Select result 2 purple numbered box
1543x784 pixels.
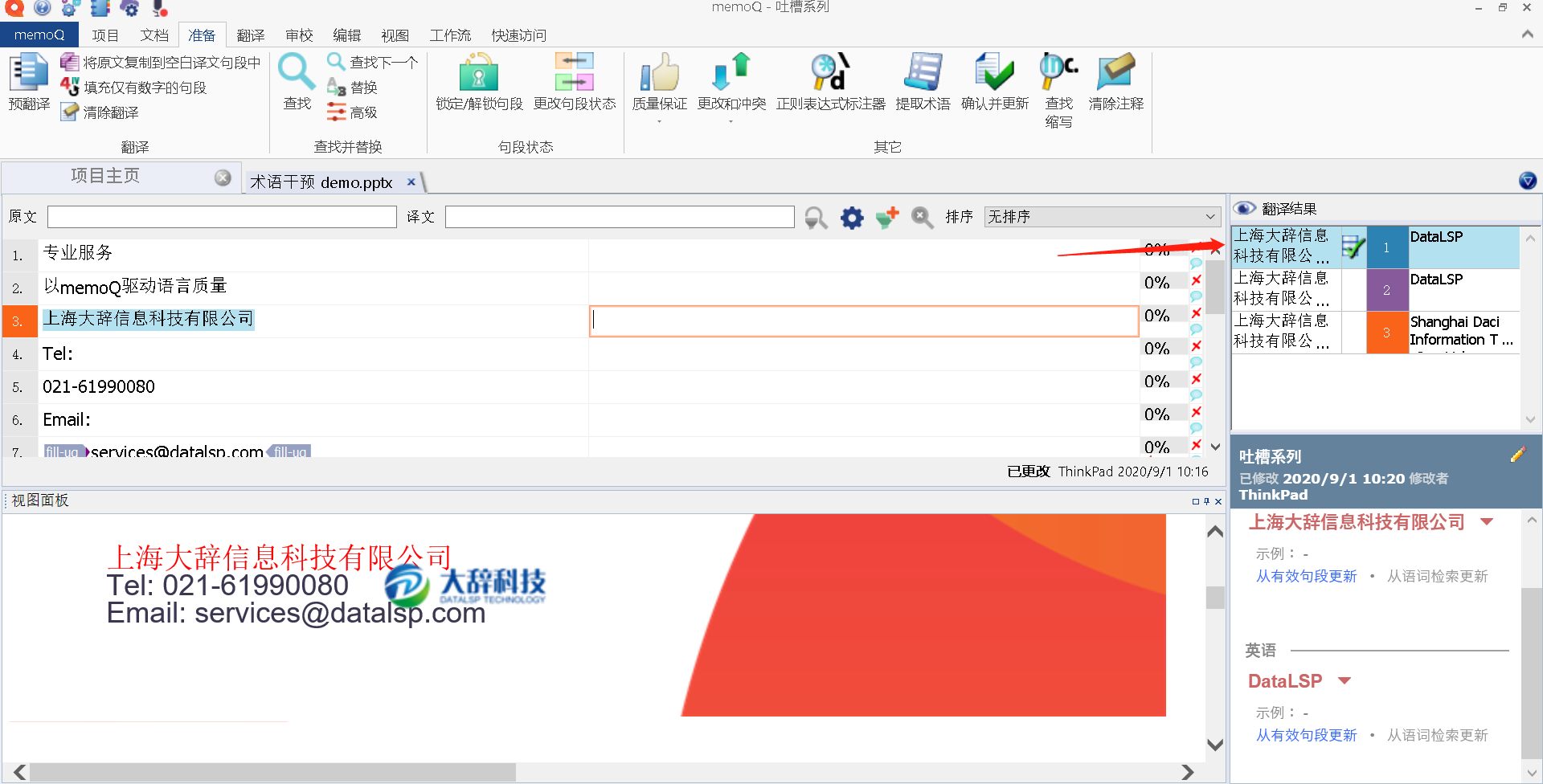tap(1386, 290)
